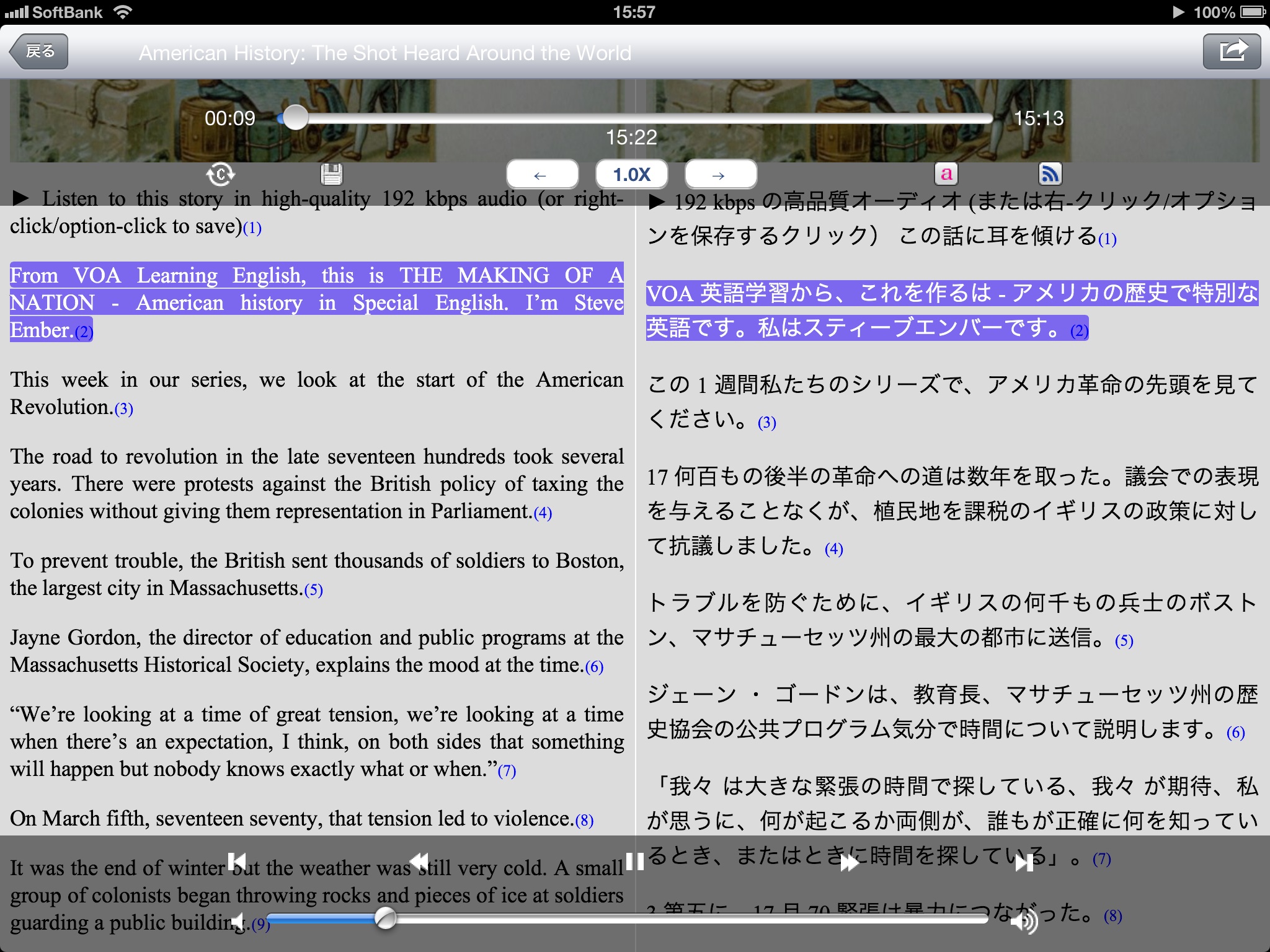Open the share/export icon
Viewport: 1270px width, 952px height.
coord(1232,51)
